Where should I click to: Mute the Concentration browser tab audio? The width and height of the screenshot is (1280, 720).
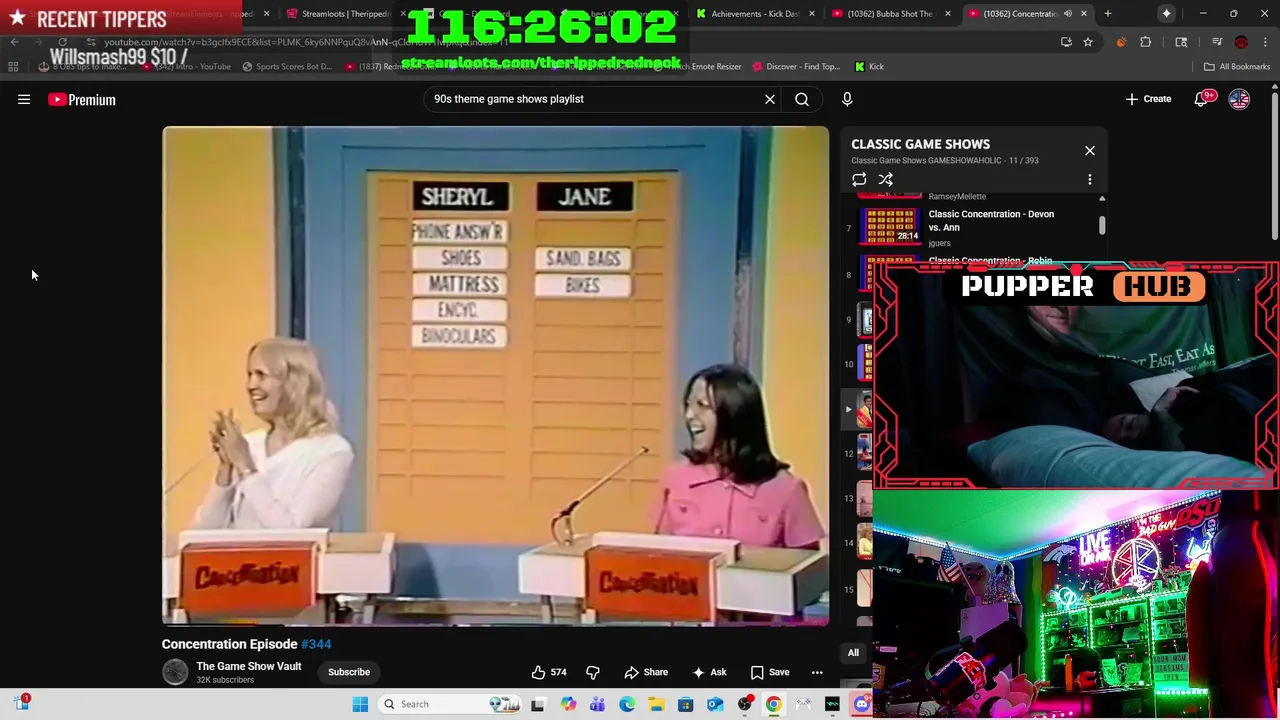pyautogui.click(x=1068, y=14)
